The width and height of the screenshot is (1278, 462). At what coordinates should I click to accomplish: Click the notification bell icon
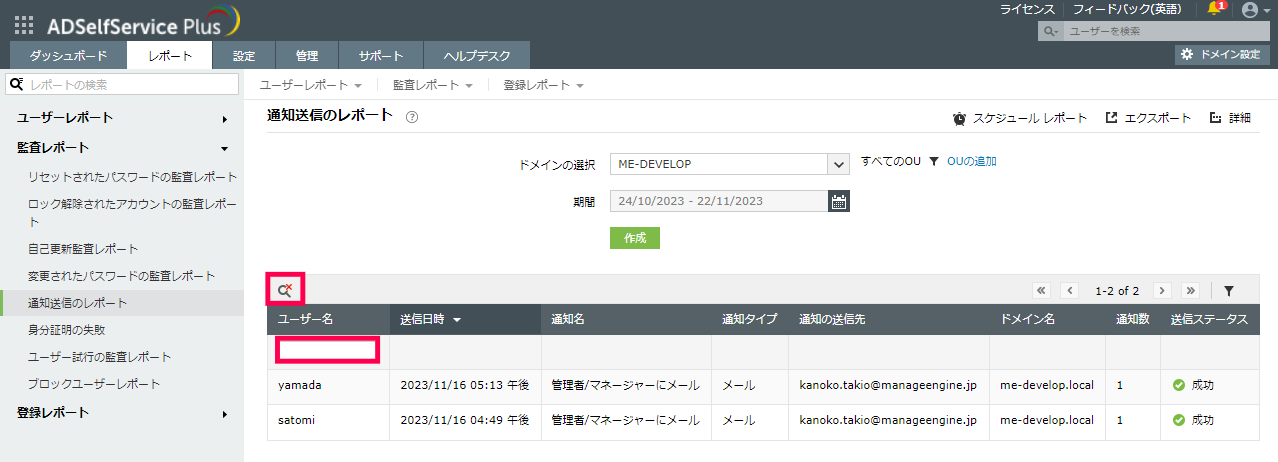(1215, 9)
